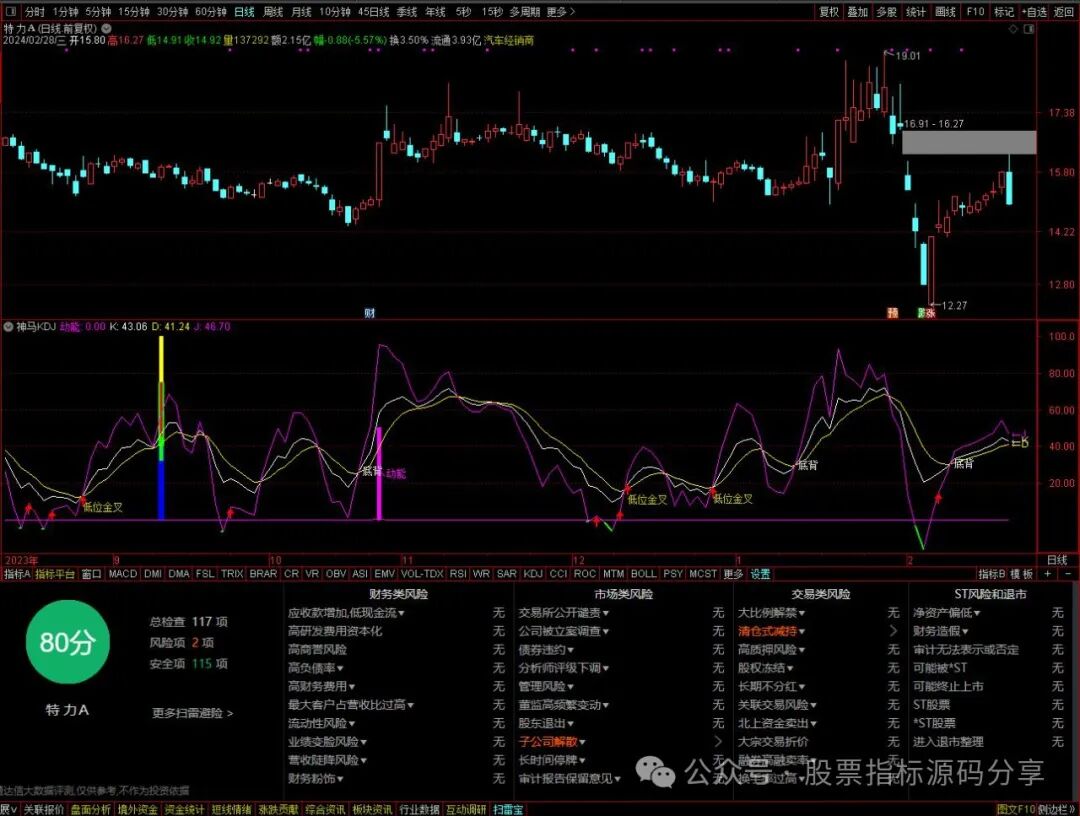This screenshot has width=1080, height=816.
Task: Select the MACD indicator tab
Action: [x=123, y=574]
